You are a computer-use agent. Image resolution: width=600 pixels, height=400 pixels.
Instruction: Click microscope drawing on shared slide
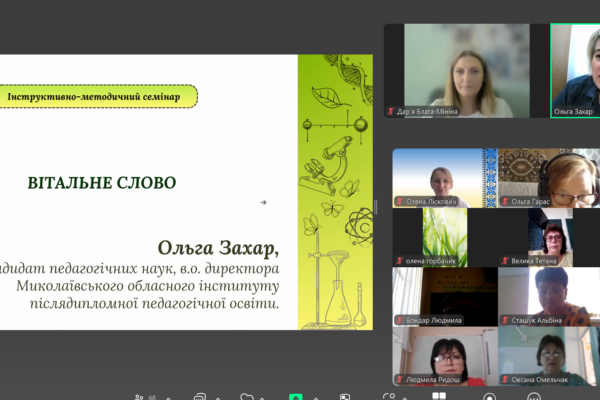[324, 165]
